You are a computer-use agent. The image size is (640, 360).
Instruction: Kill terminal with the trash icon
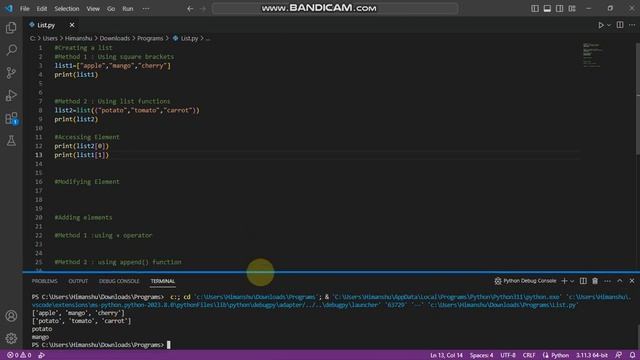(595, 281)
